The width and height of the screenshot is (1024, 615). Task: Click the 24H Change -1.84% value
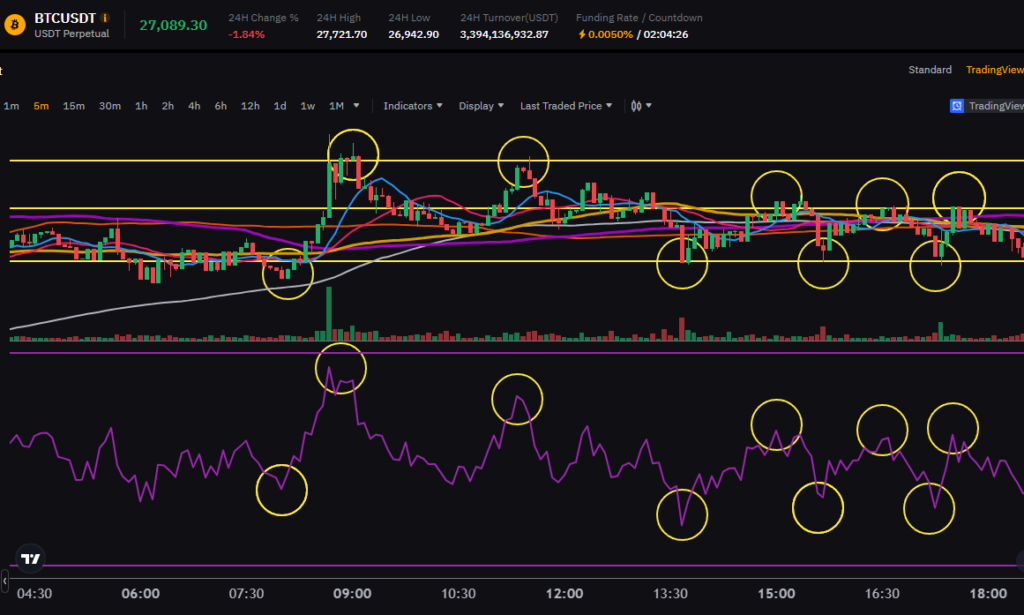tap(246, 35)
